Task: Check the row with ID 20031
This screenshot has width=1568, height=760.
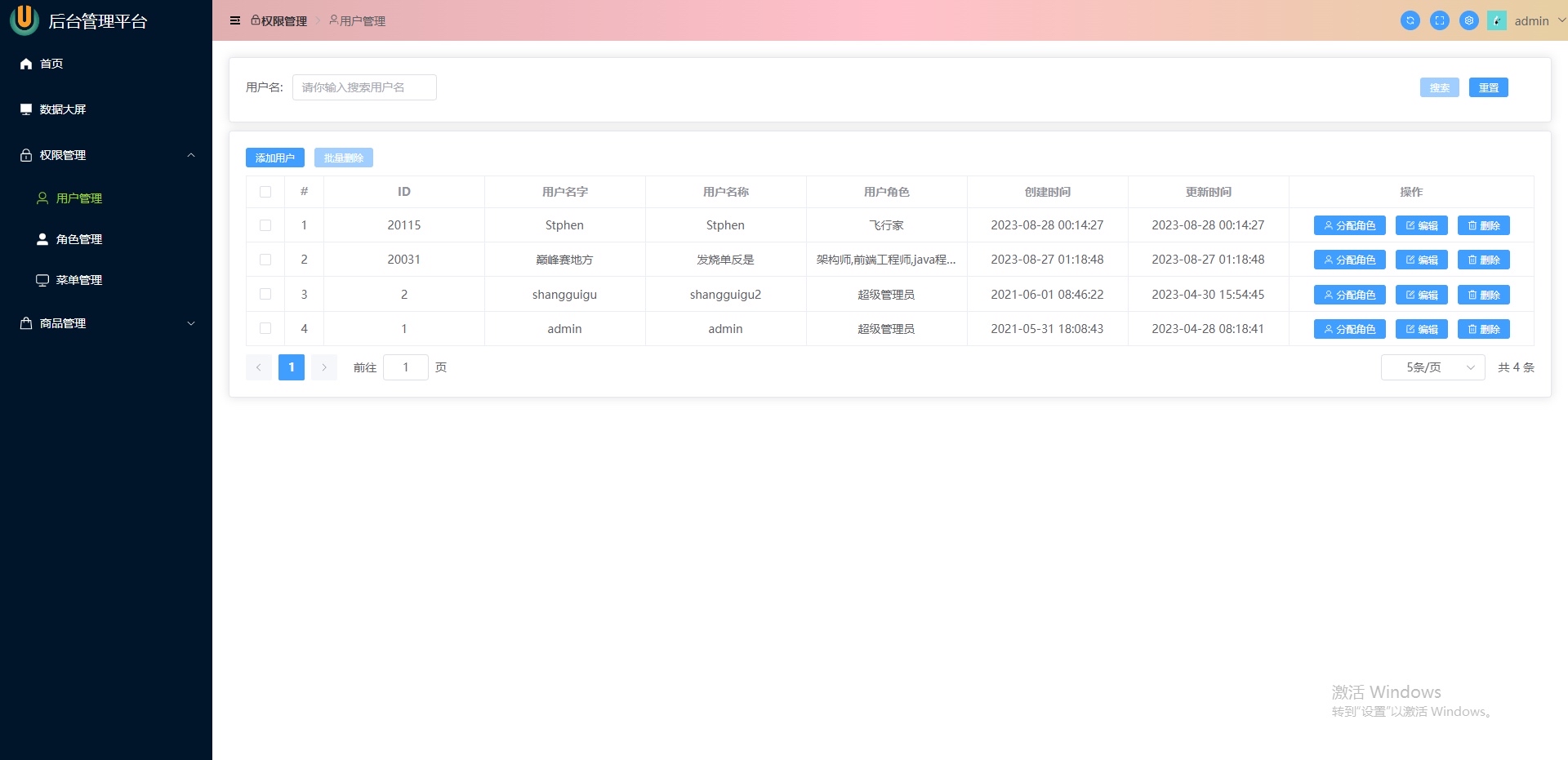Action: (265, 260)
